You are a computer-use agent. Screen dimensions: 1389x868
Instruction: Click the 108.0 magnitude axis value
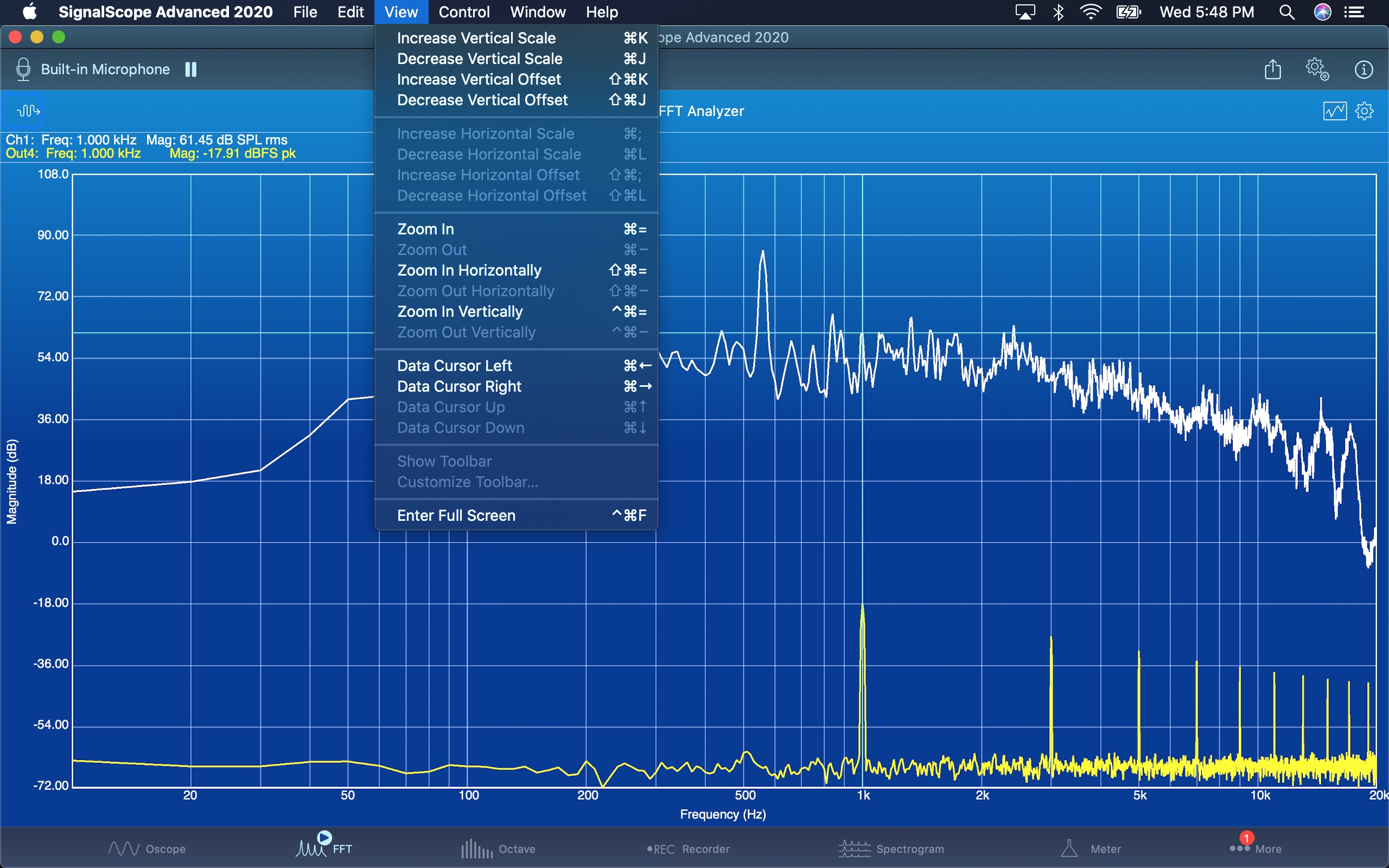(53, 174)
